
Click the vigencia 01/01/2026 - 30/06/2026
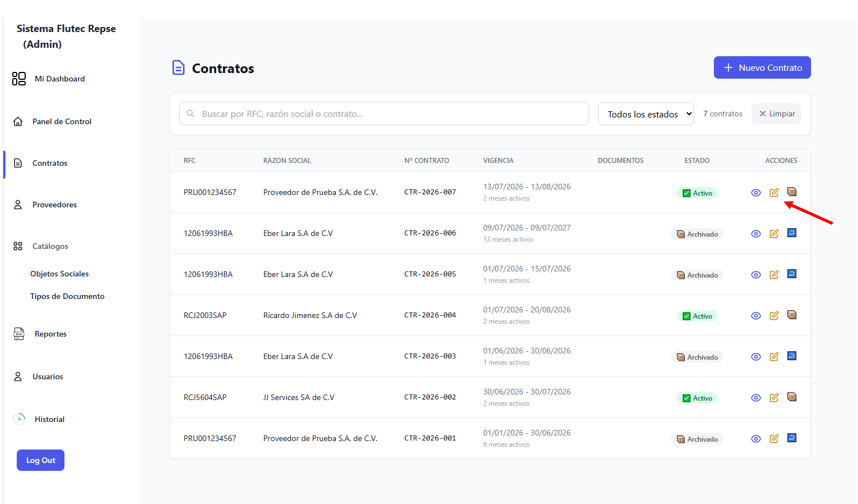tap(527, 433)
